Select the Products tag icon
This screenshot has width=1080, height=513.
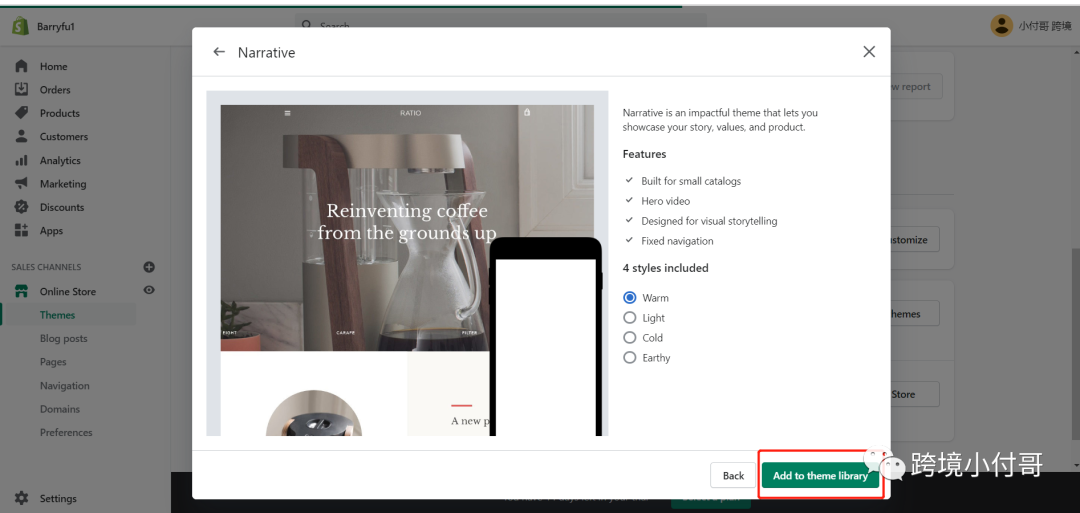pos(21,113)
